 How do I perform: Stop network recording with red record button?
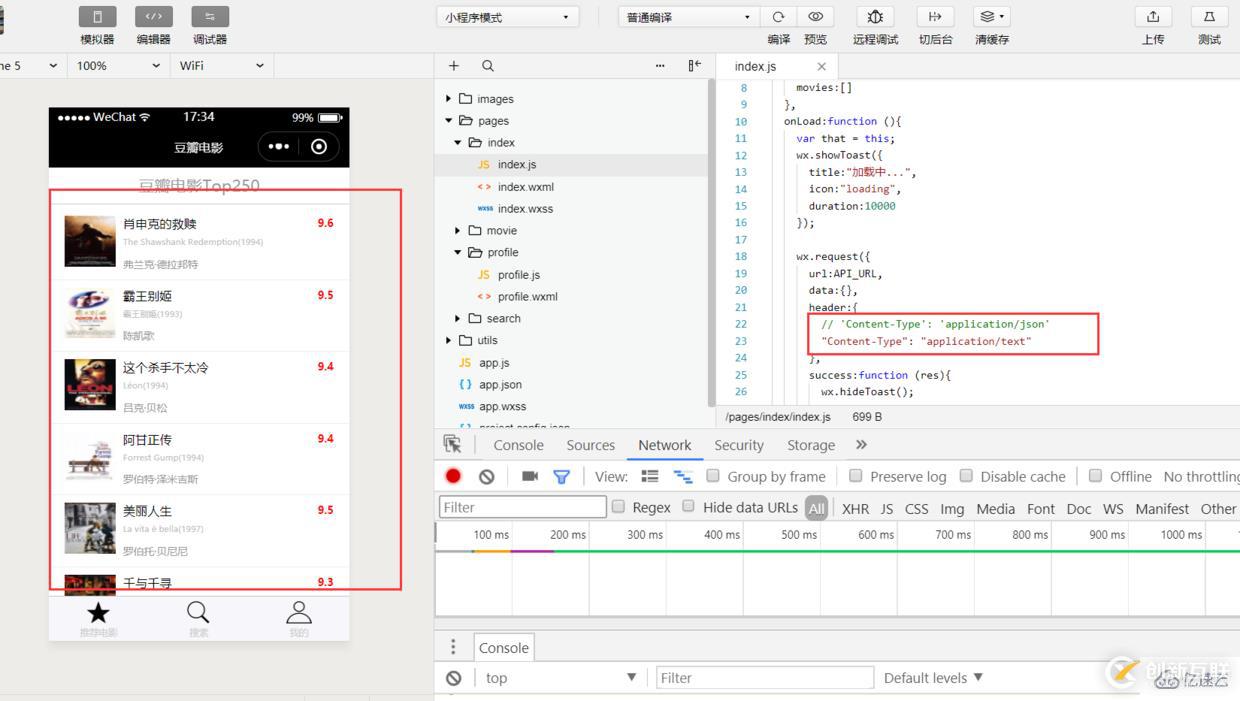[452, 476]
